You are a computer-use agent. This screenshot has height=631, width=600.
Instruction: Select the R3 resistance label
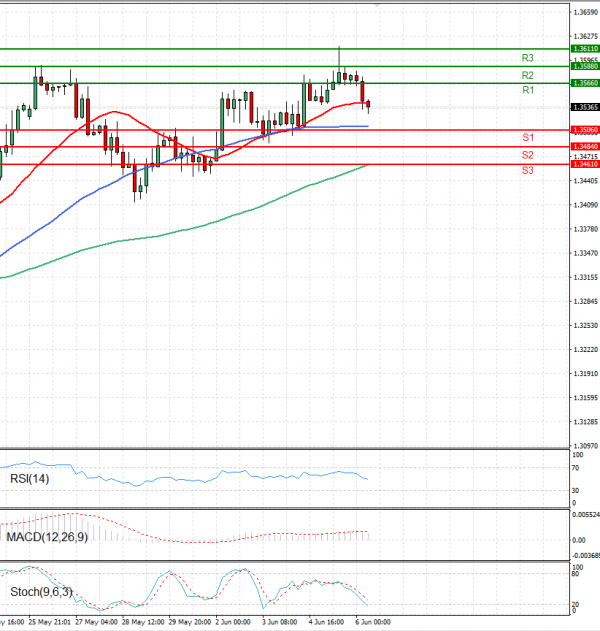527,58
